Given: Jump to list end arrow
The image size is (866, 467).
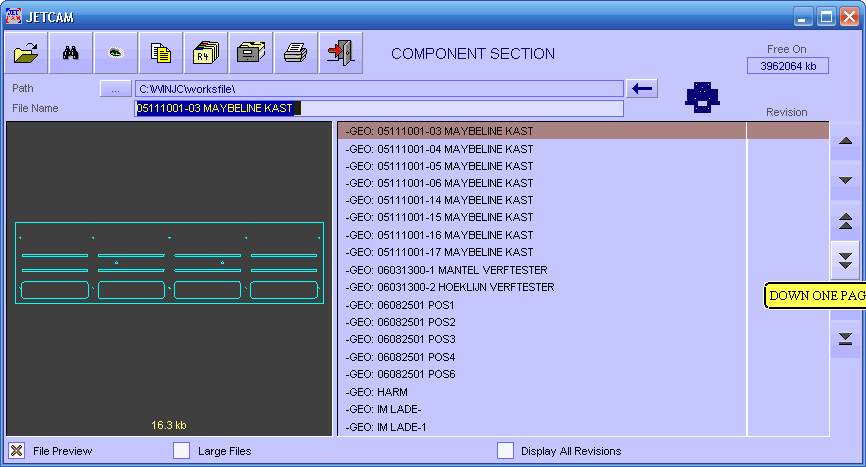Looking at the screenshot, I should (845, 338).
